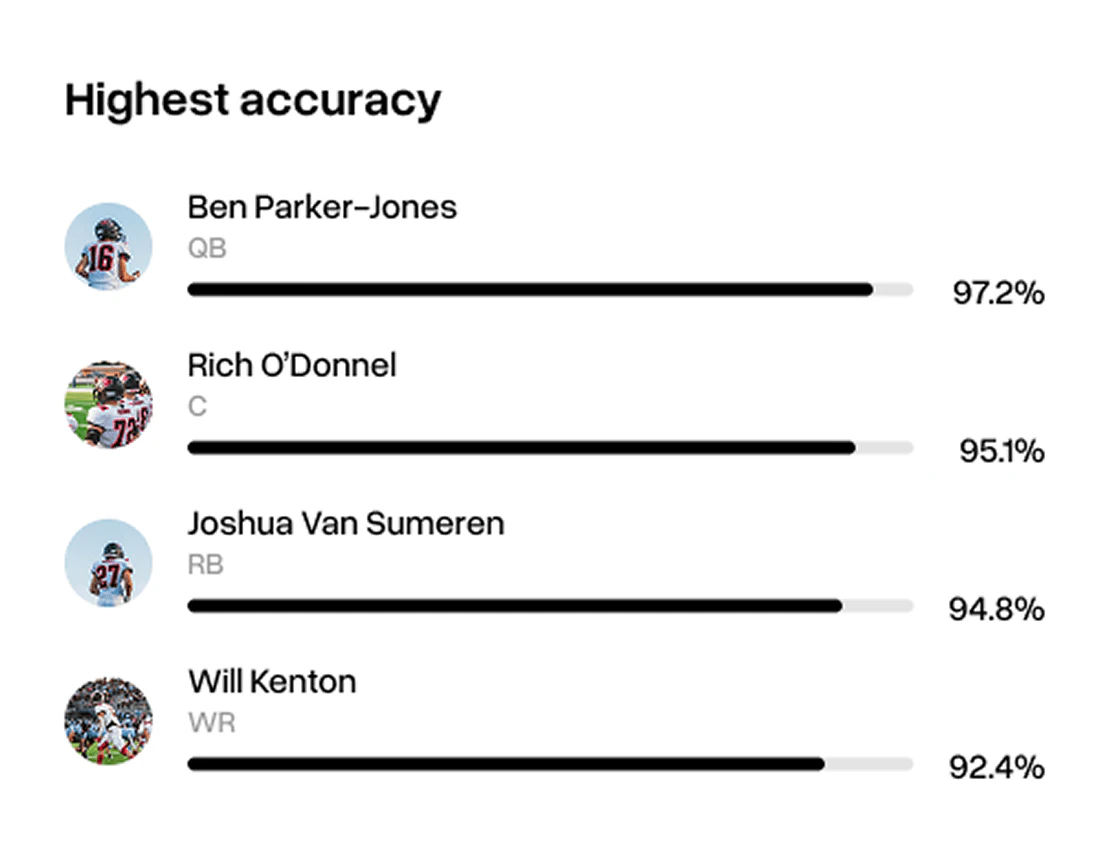Open Rich O'Donnel player name
Viewport: 1110px width, 851px height.
click(x=292, y=366)
